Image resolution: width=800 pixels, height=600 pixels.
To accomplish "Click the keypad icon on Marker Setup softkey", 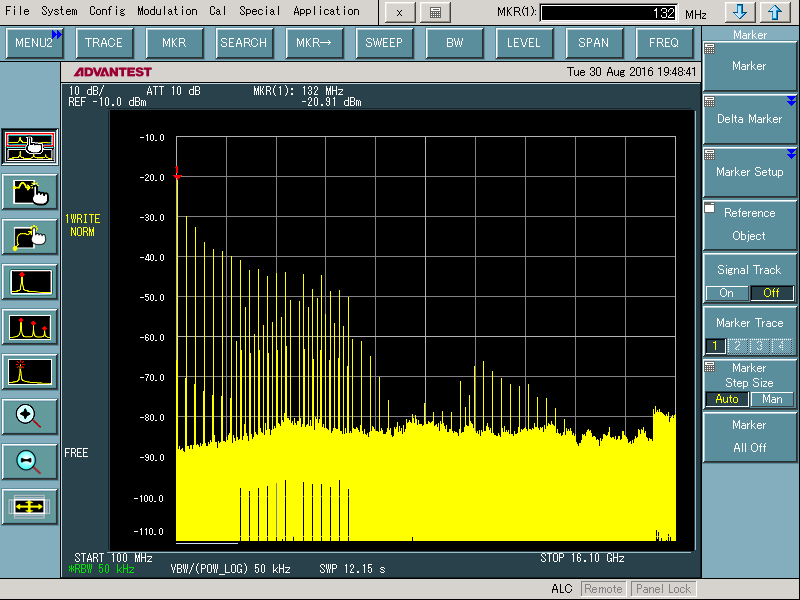I will [x=710, y=155].
